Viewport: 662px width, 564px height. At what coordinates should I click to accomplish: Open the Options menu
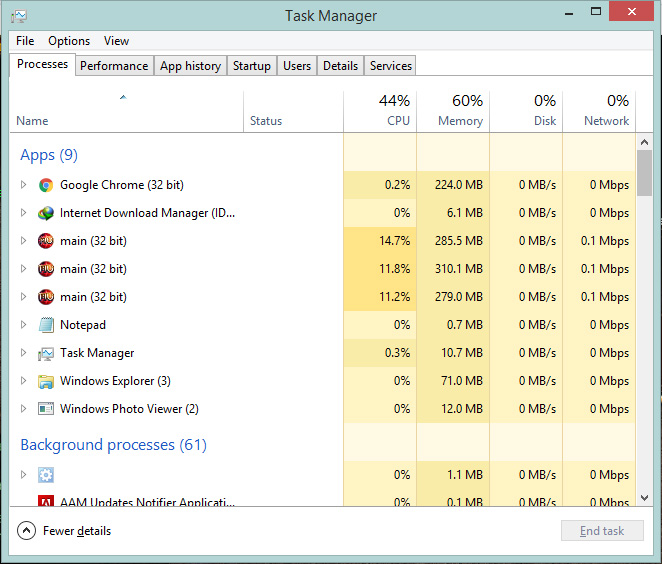tap(69, 41)
